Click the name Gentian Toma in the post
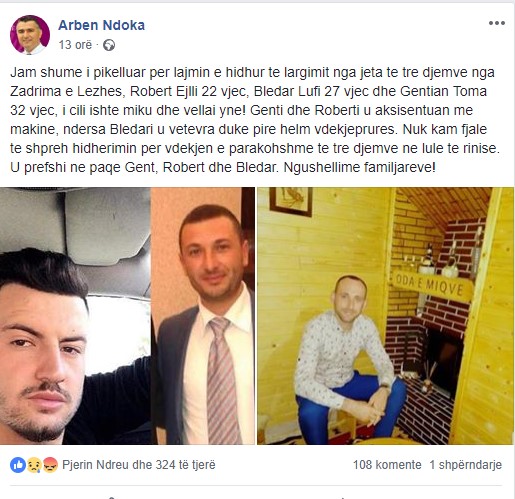This screenshot has width=515, height=499. point(443,91)
